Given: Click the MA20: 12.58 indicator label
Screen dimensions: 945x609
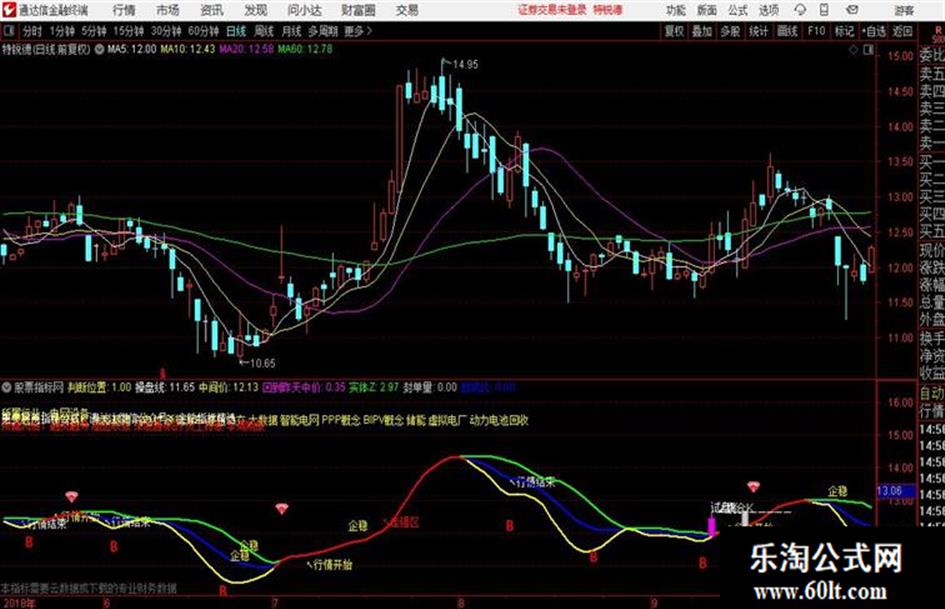Looking at the screenshot, I should 246,49.
